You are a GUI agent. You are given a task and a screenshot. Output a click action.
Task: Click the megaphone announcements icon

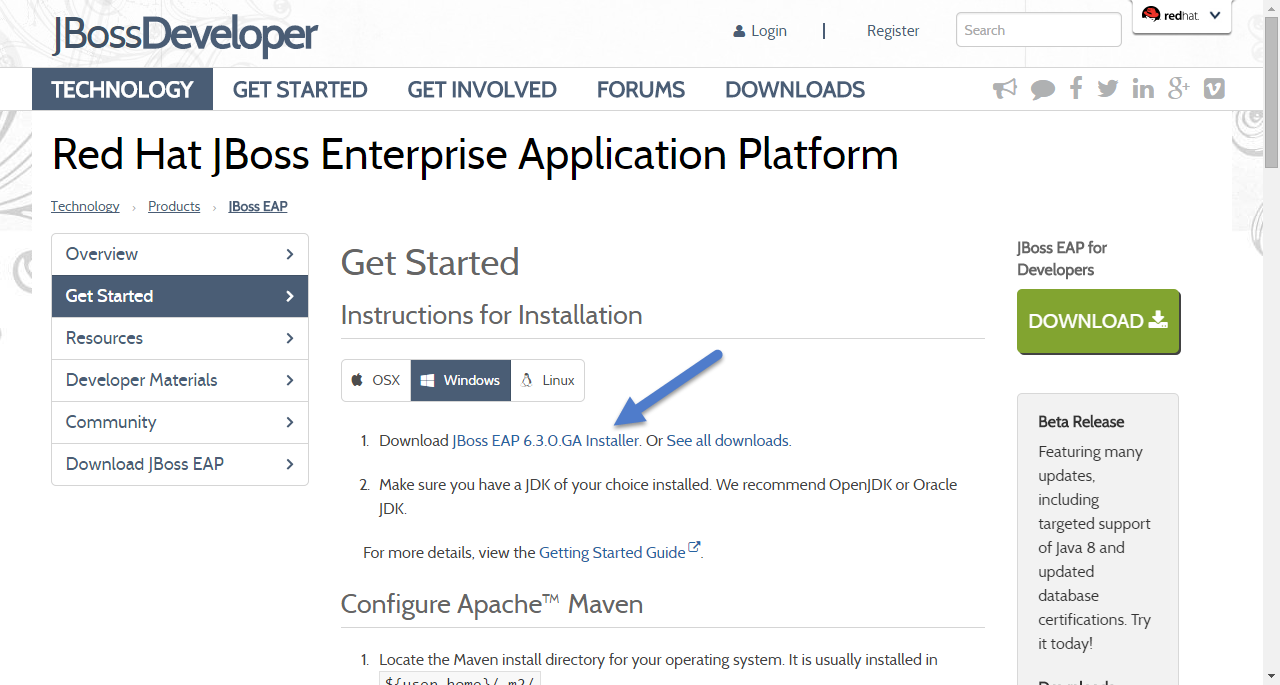1005,89
